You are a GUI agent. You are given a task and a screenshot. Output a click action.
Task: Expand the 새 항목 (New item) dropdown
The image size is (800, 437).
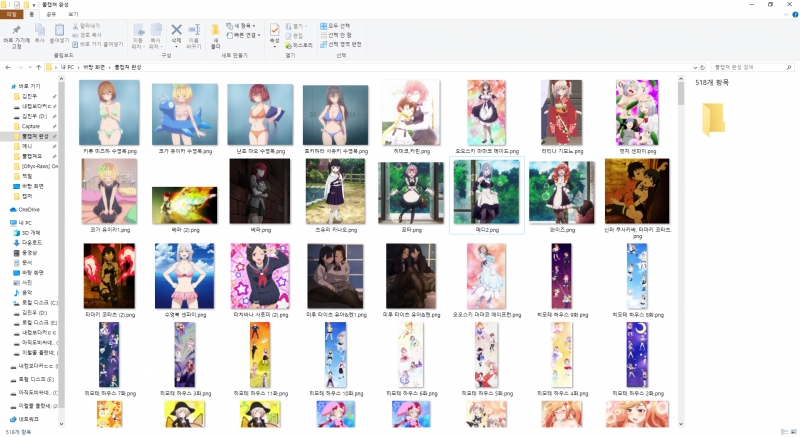tap(242, 25)
